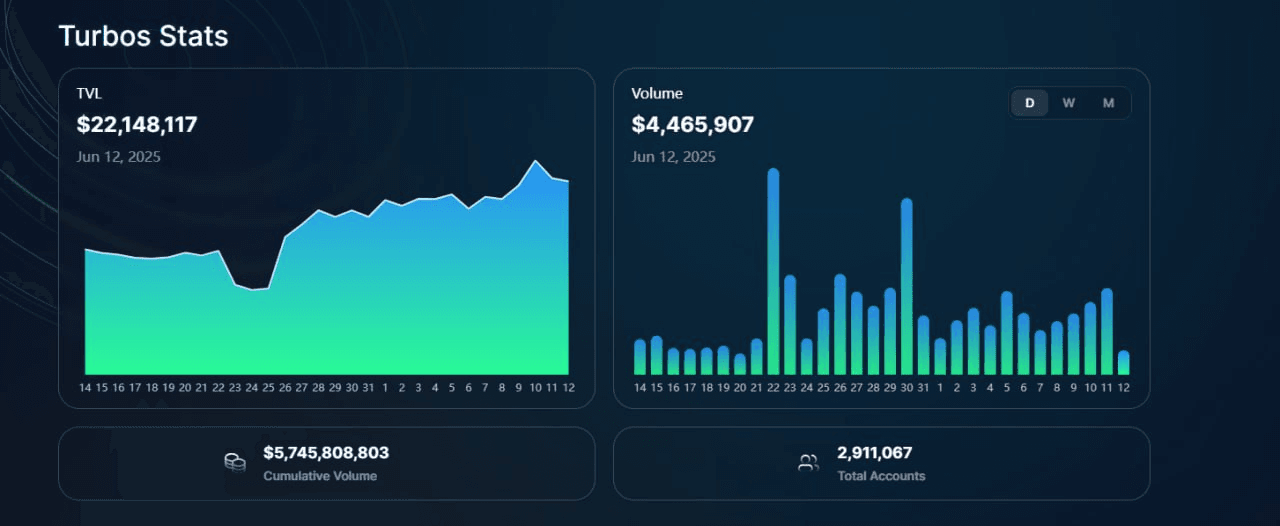This screenshot has height=526, width=1280.
Task: Click the Cumulative Volume coins icon
Action: (x=235, y=463)
